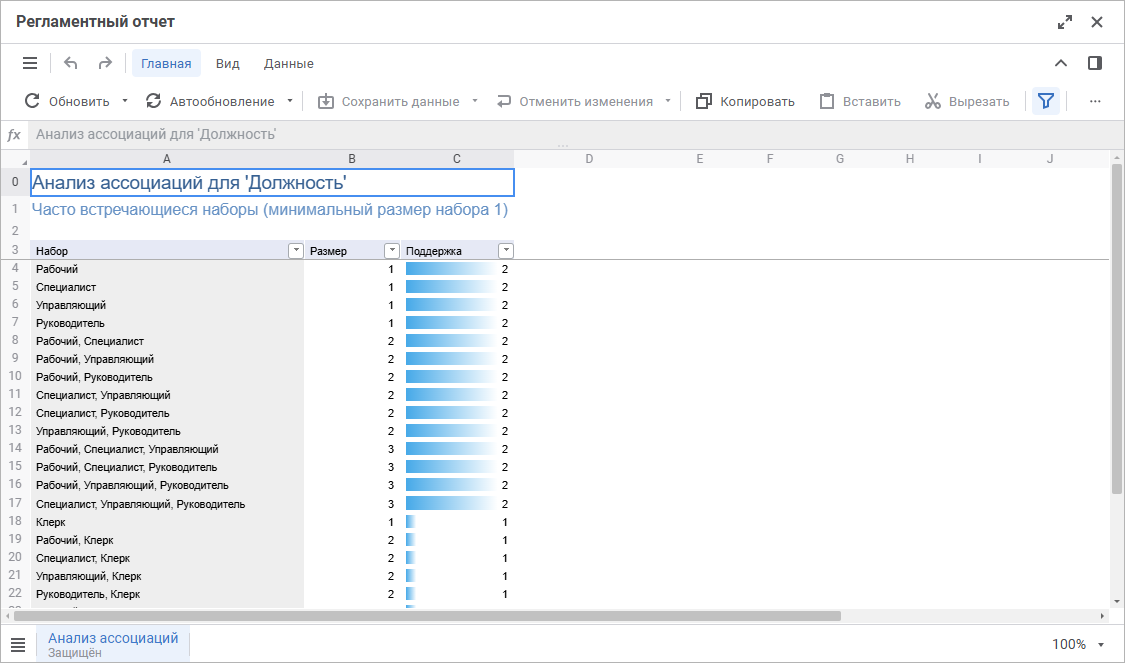Click the support data bar for Рабочий row
The height and width of the screenshot is (663, 1125).
tap(451, 269)
